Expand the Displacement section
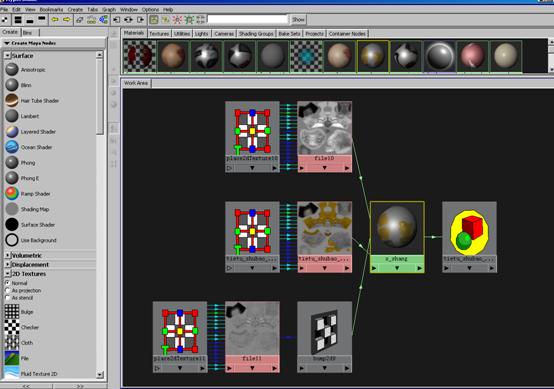This screenshot has height=389, width=554. pyautogui.click(x=7, y=264)
